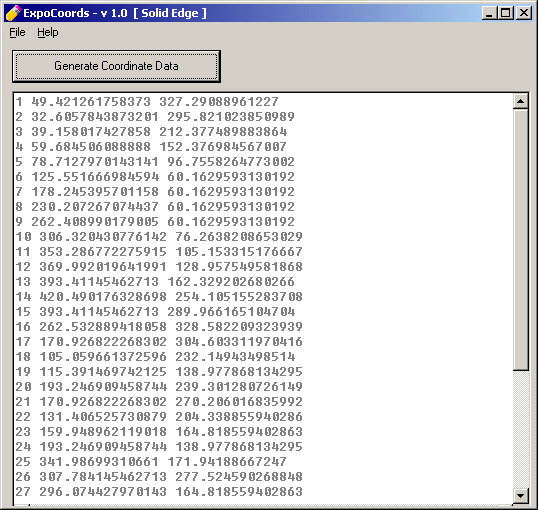Click row 1 starting with 49.421261758373
The height and width of the screenshot is (510, 538).
(147, 102)
